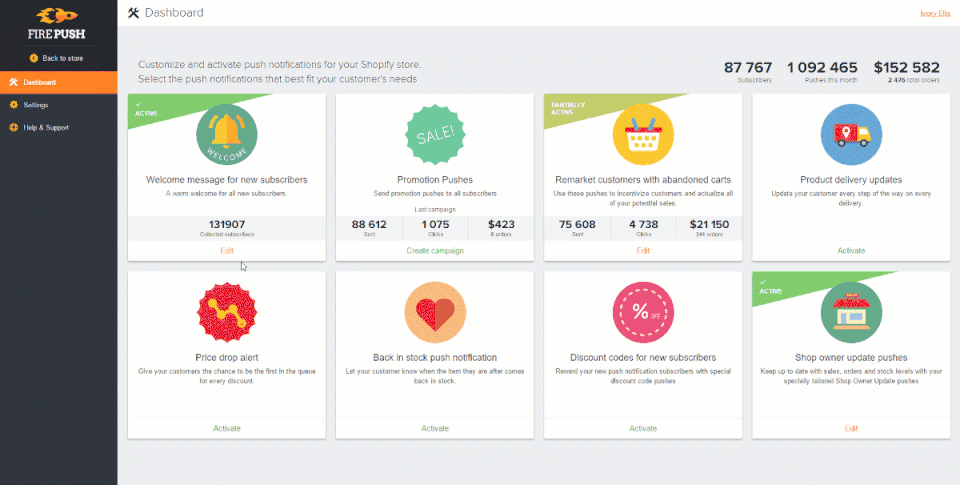The height and width of the screenshot is (485, 960).
Task: Click the welcome bell icon
Action: tap(226, 135)
